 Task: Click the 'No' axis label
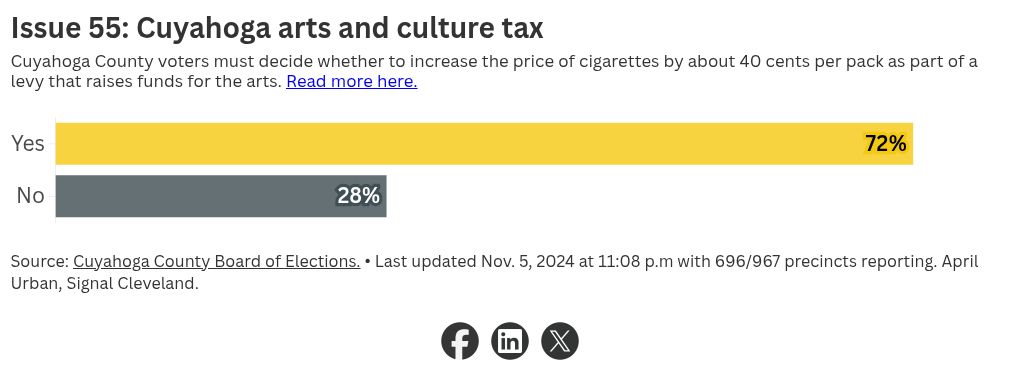(x=31, y=196)
